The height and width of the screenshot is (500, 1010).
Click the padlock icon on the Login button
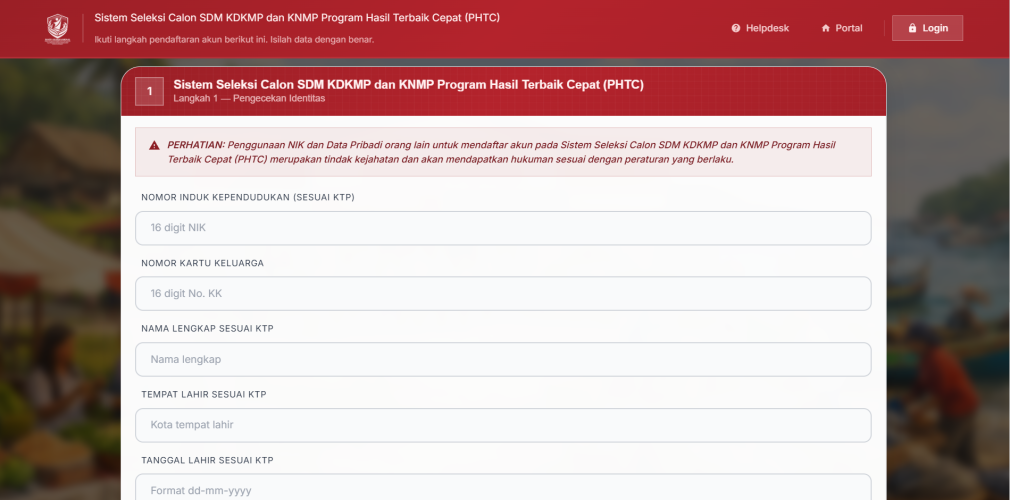pyautogui.click(x=912, y=28)
